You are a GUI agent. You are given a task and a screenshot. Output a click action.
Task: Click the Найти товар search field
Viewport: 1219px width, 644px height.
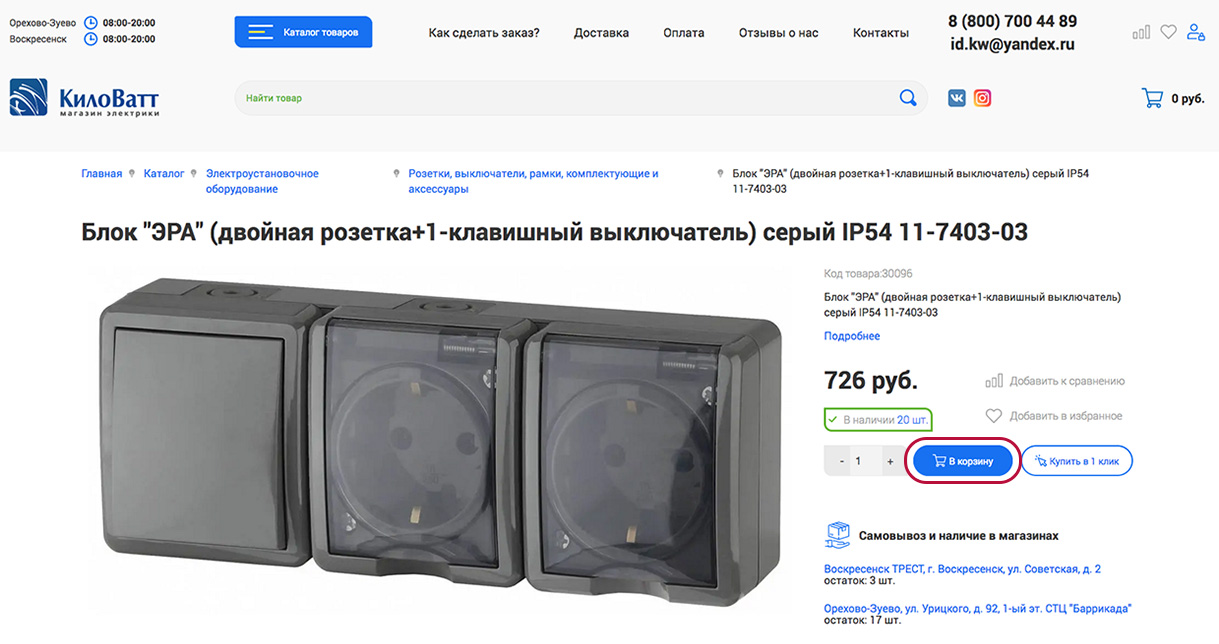point(565,98)
